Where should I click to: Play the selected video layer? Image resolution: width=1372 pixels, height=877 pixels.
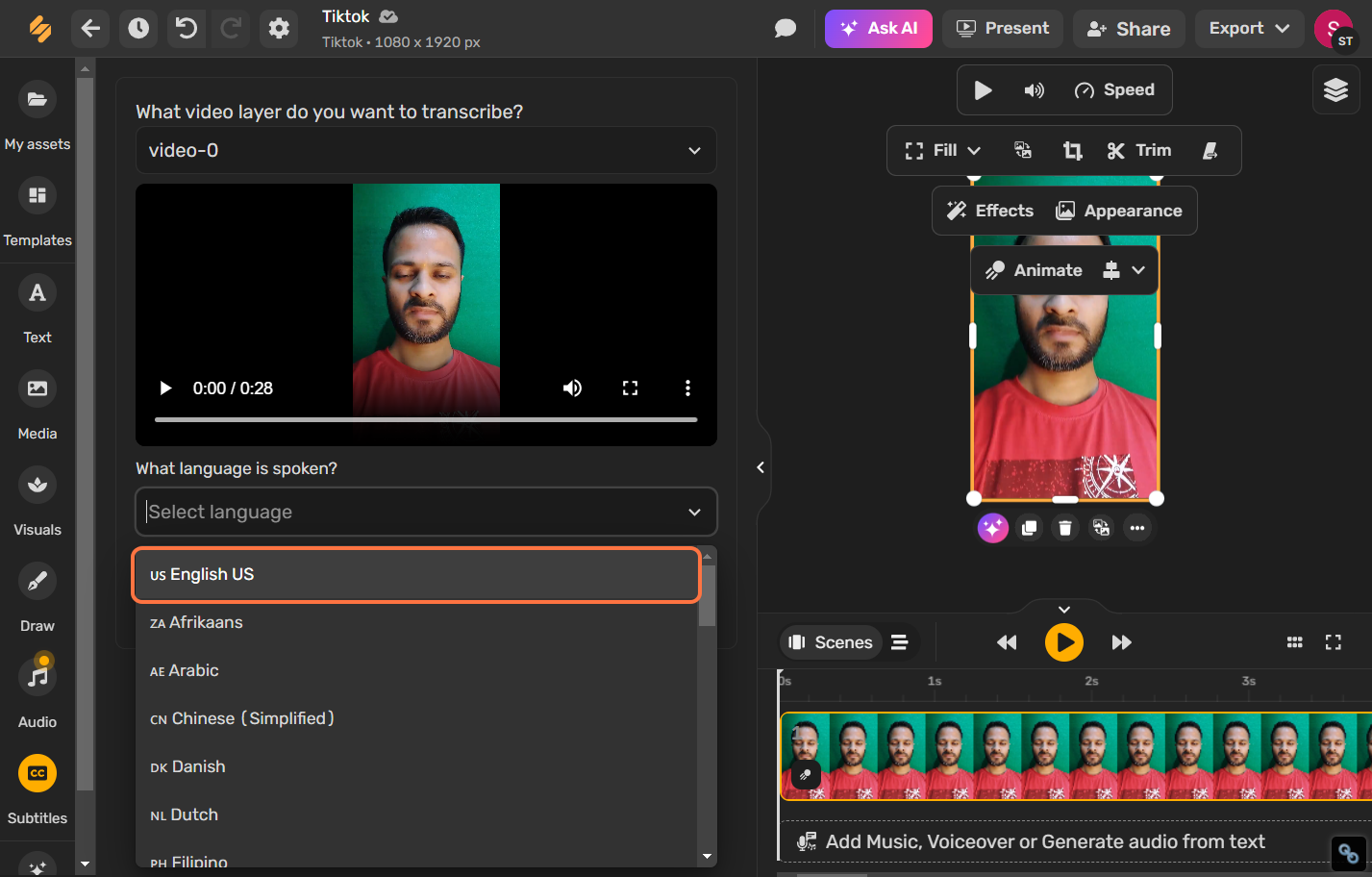click(983, 90)
